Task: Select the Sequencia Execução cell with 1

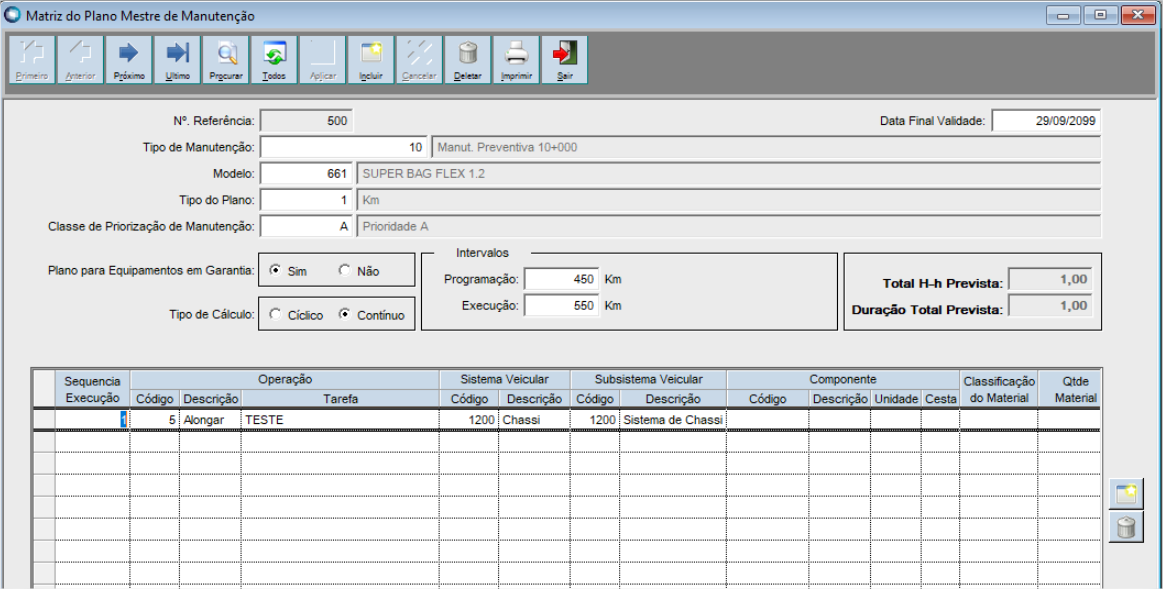Action: [92, 419]
